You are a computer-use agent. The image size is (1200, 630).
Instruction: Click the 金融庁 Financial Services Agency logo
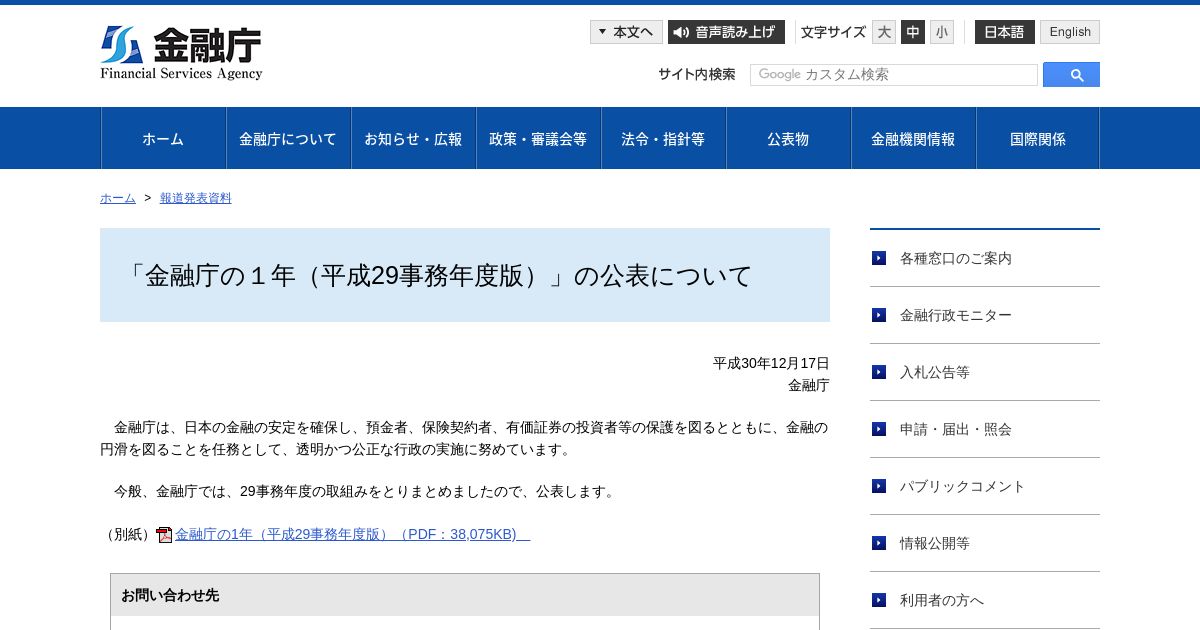tap(181, 53)
